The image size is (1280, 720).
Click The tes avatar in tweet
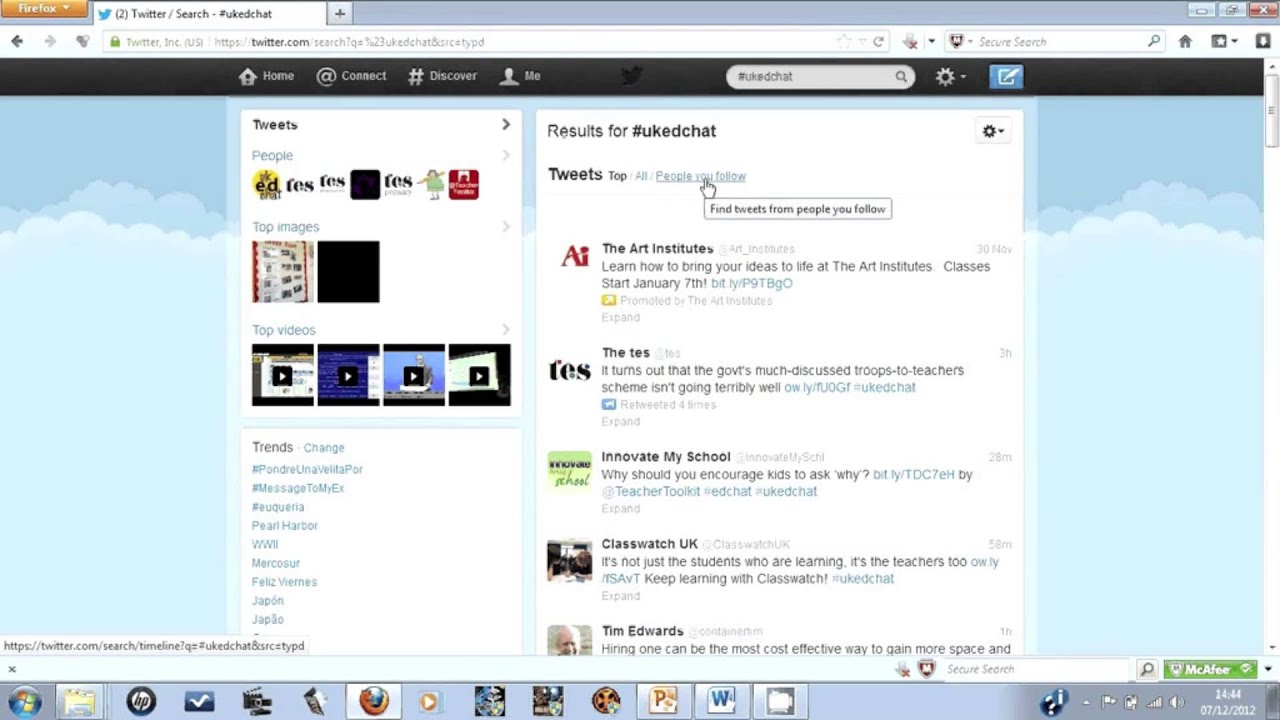[x=569, y=370]
